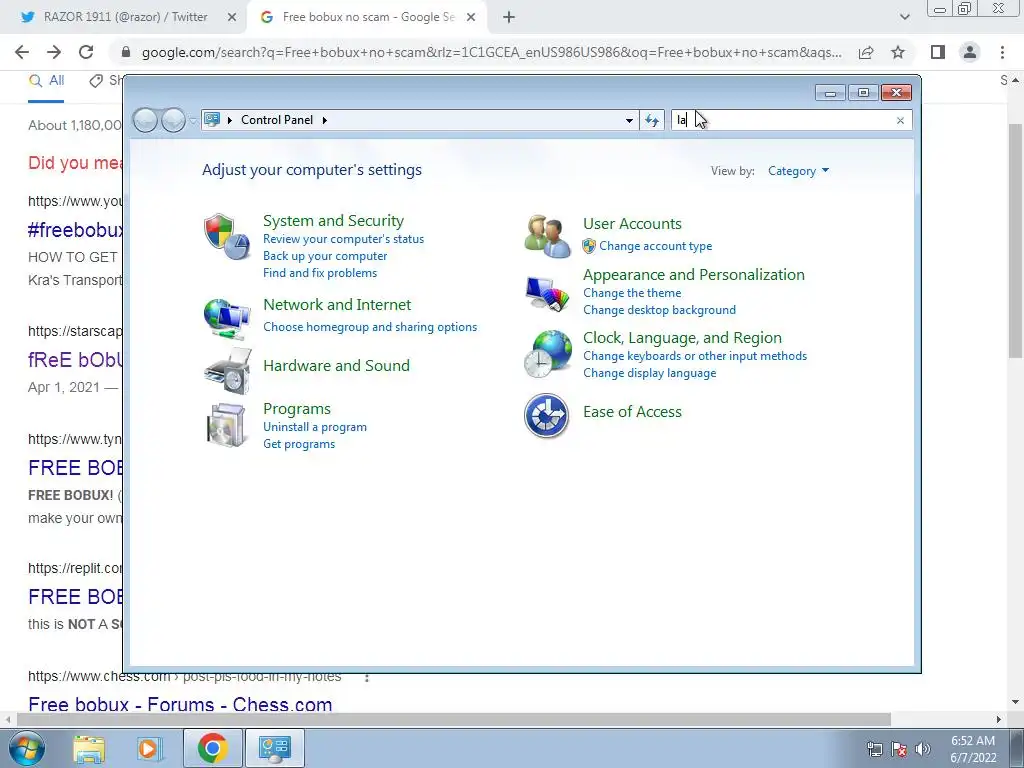
Task: Go back in Chrome browser
Action: coord(22,52)
